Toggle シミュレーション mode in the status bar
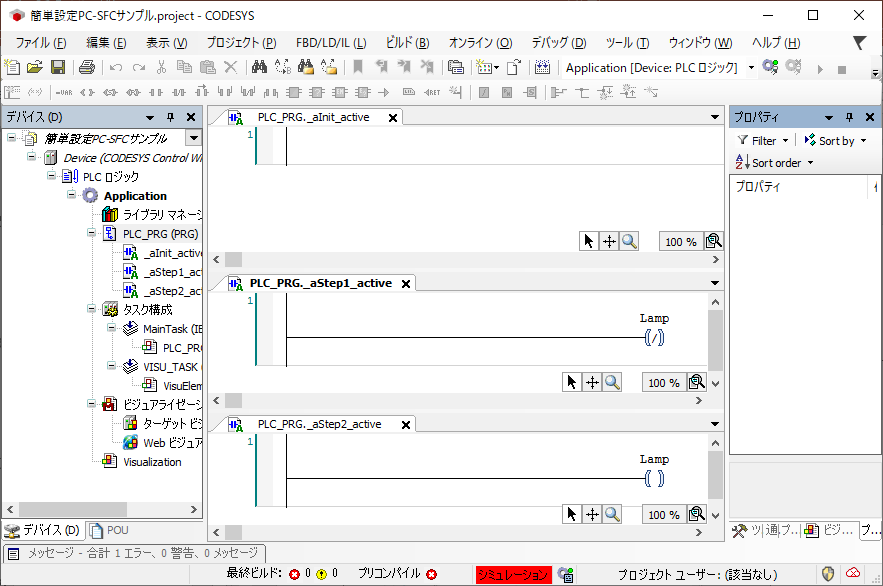 point(513,574)
